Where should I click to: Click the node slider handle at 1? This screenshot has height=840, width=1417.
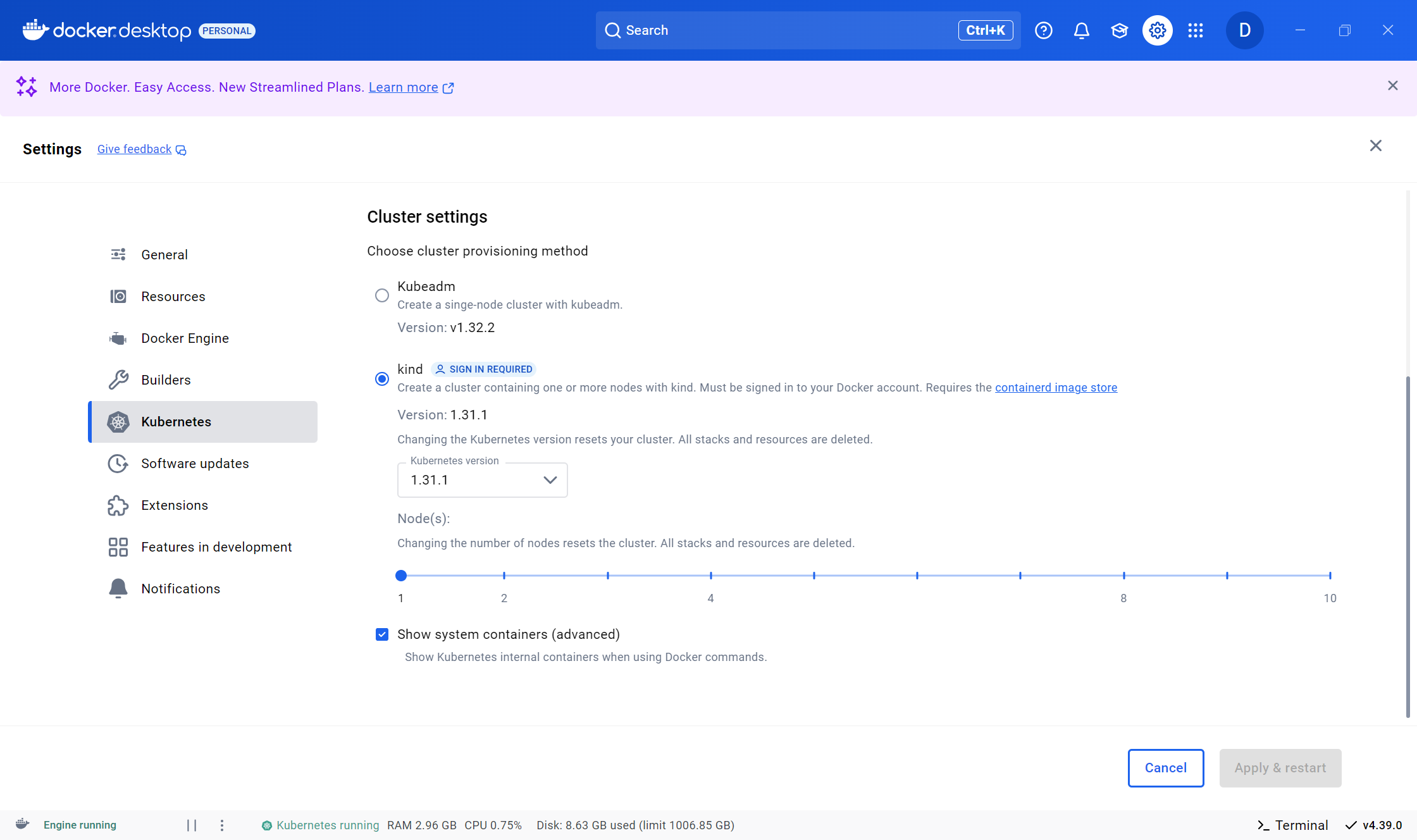tap(401, 576)
